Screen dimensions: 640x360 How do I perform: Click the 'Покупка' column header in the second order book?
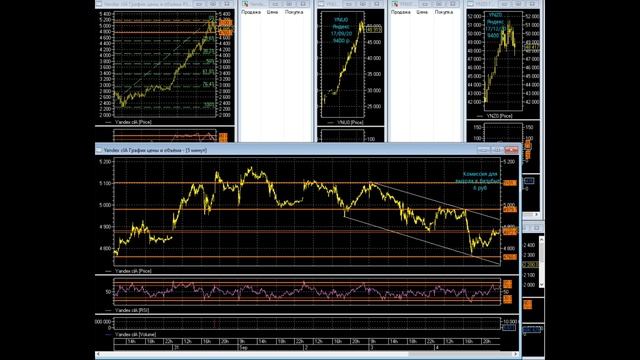click(x=444, y=12)
